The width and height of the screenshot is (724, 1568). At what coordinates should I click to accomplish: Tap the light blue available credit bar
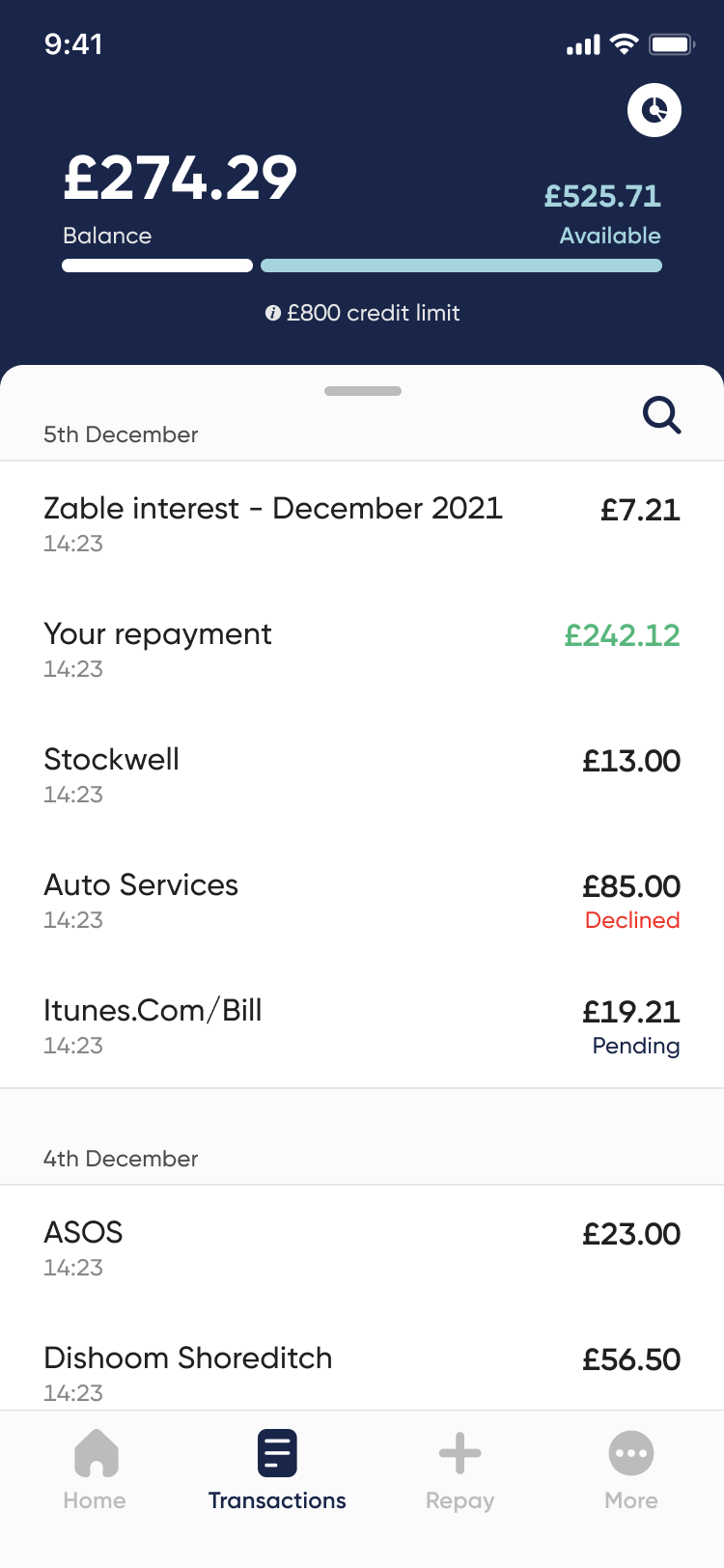tap(461, 266)
